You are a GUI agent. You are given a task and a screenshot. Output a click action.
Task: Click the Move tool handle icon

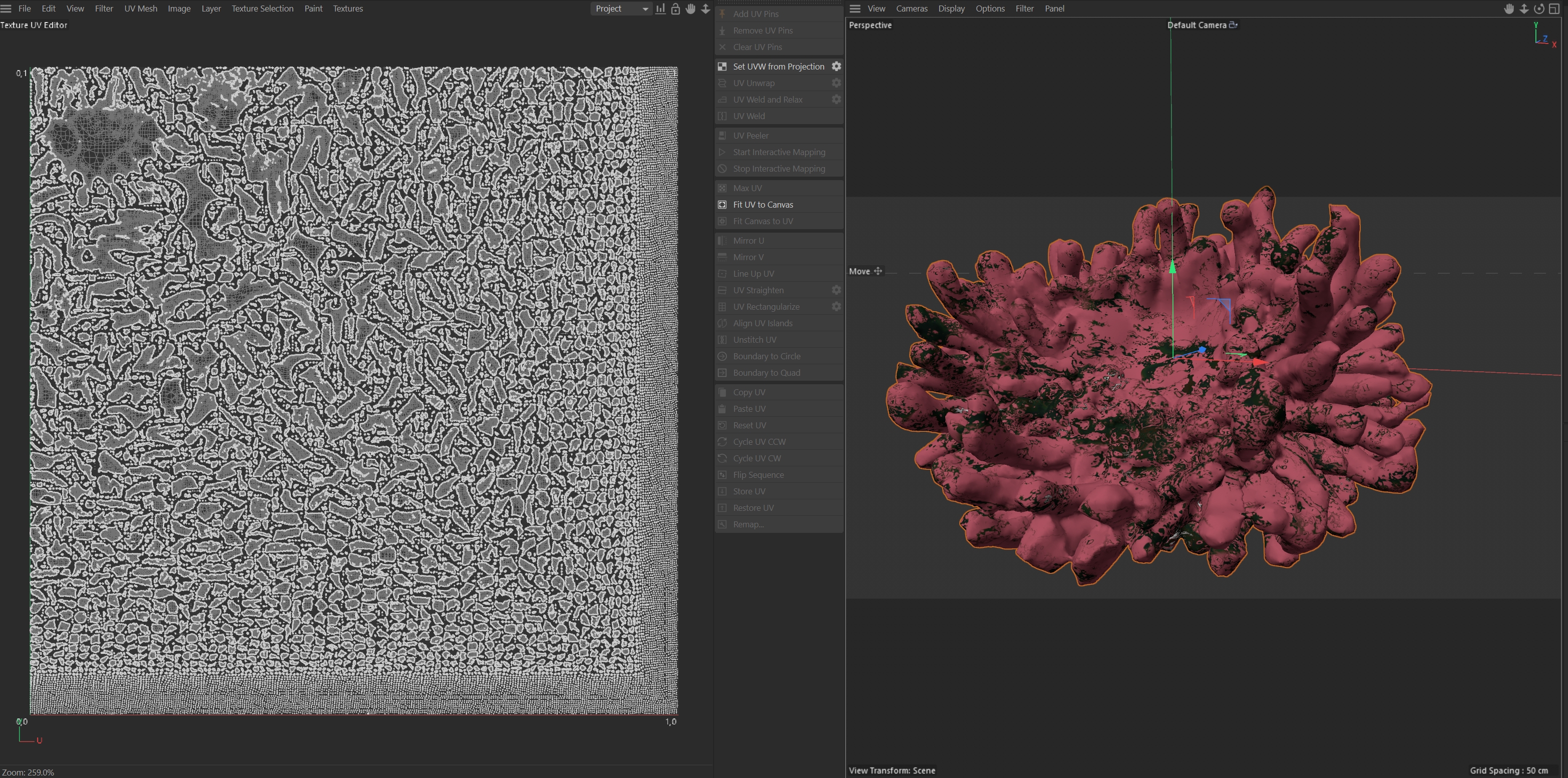click(x=878, y=271)
